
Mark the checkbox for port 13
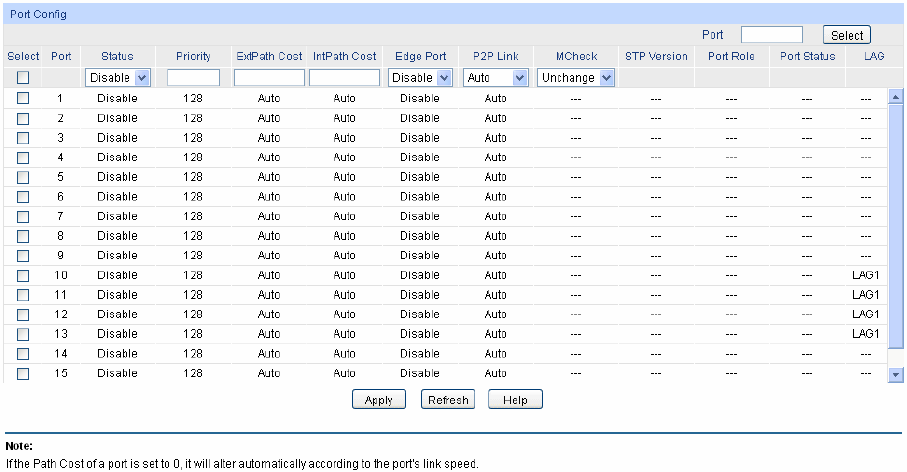23,333
